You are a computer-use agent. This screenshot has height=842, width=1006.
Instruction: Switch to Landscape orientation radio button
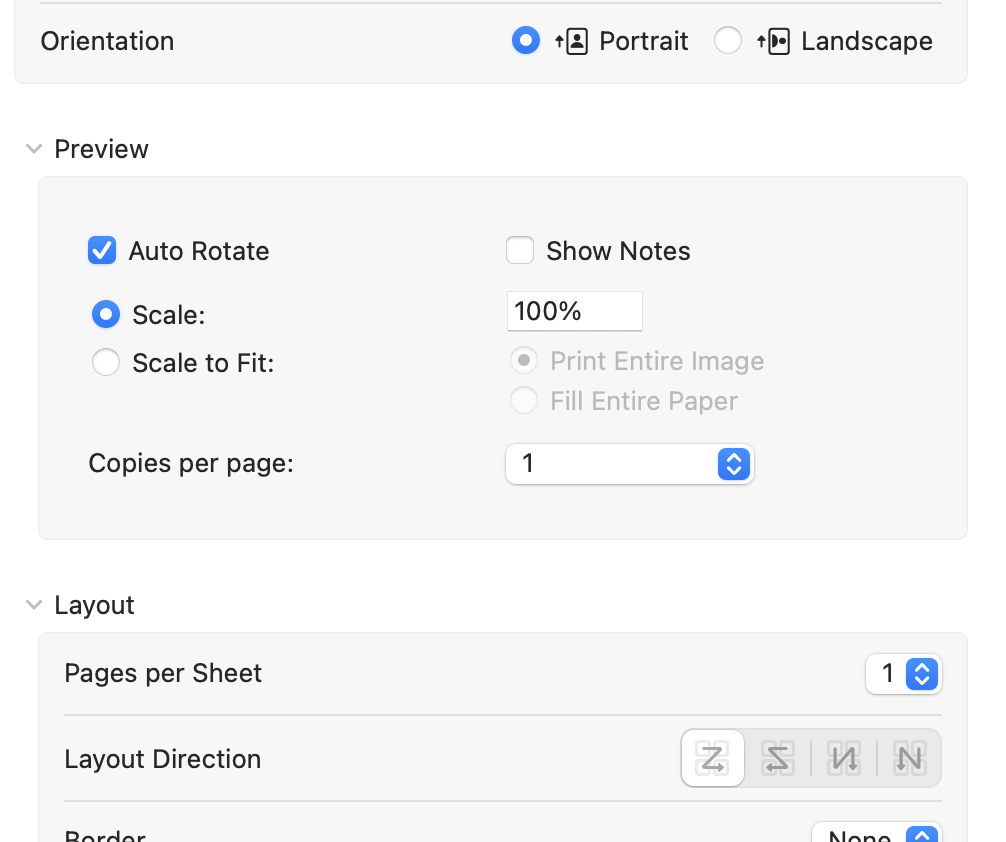pos(728,41)
